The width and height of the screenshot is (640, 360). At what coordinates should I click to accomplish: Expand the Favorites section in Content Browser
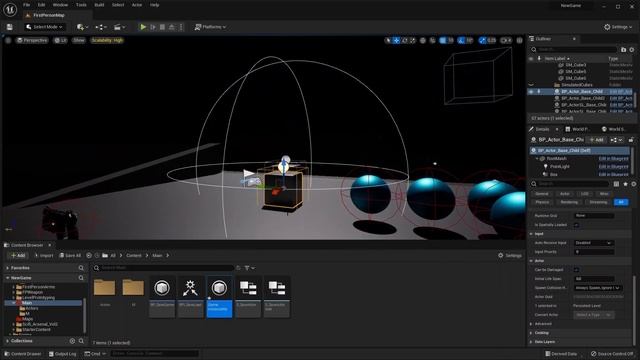click(x=7, y=268)
